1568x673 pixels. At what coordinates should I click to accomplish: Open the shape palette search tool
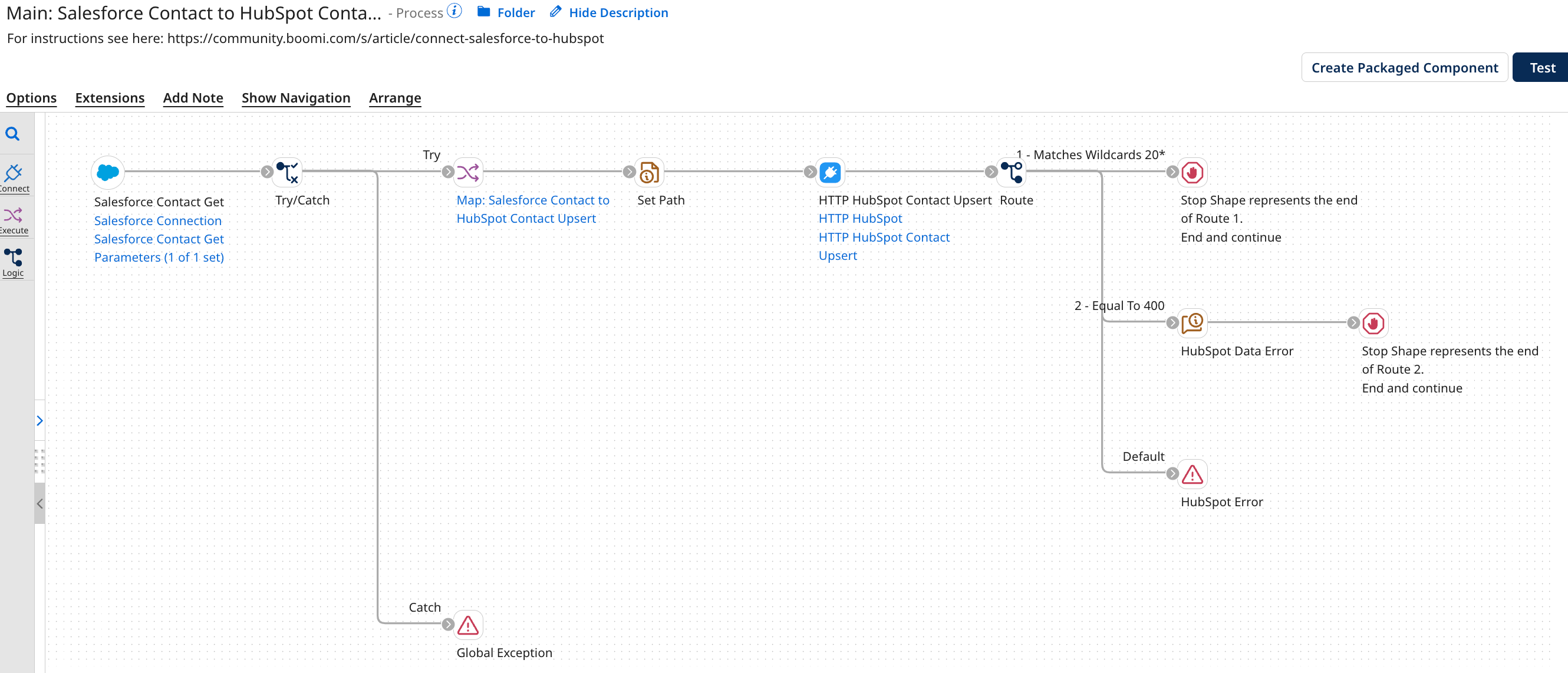click(x=14, y=133)
